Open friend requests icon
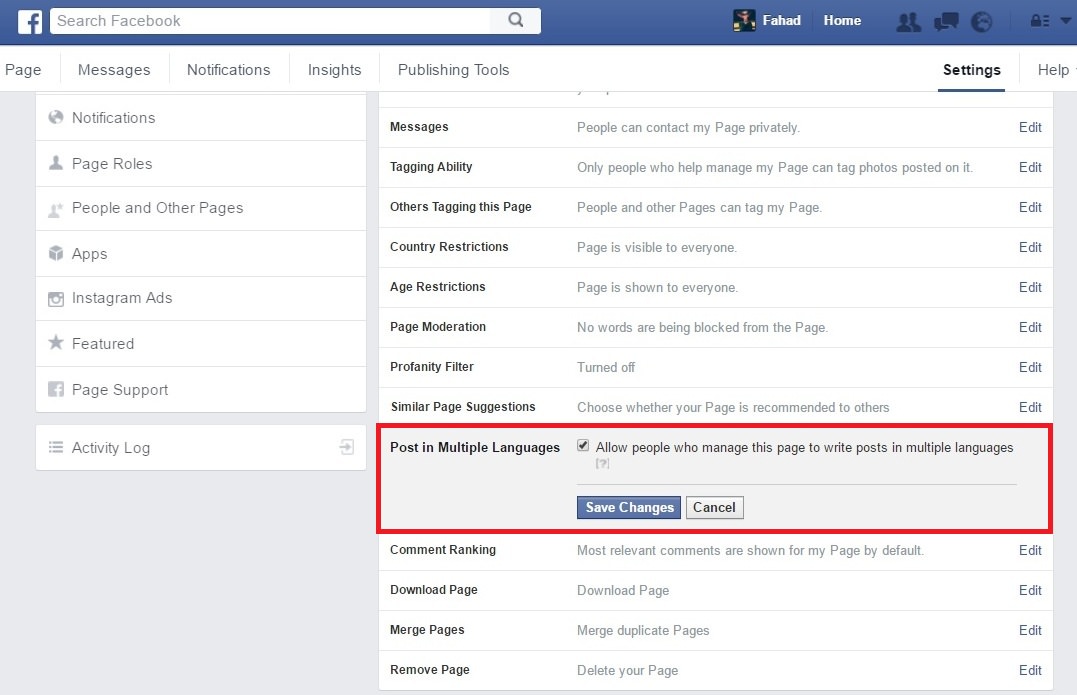 pyautogui.click(x=908, y=21)
